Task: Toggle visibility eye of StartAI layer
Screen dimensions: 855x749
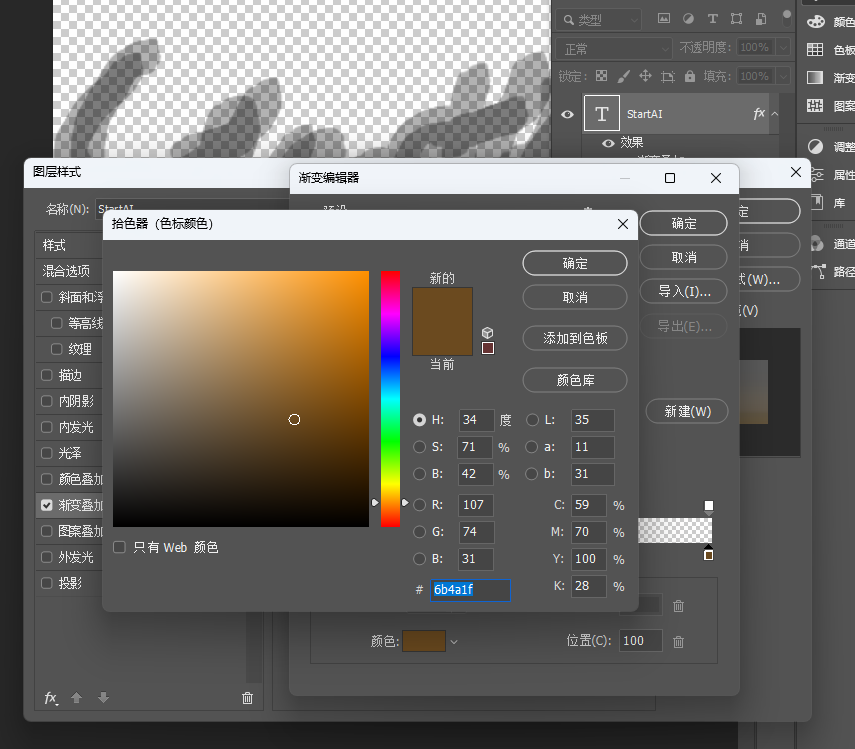Action: (x=567, y=114)
